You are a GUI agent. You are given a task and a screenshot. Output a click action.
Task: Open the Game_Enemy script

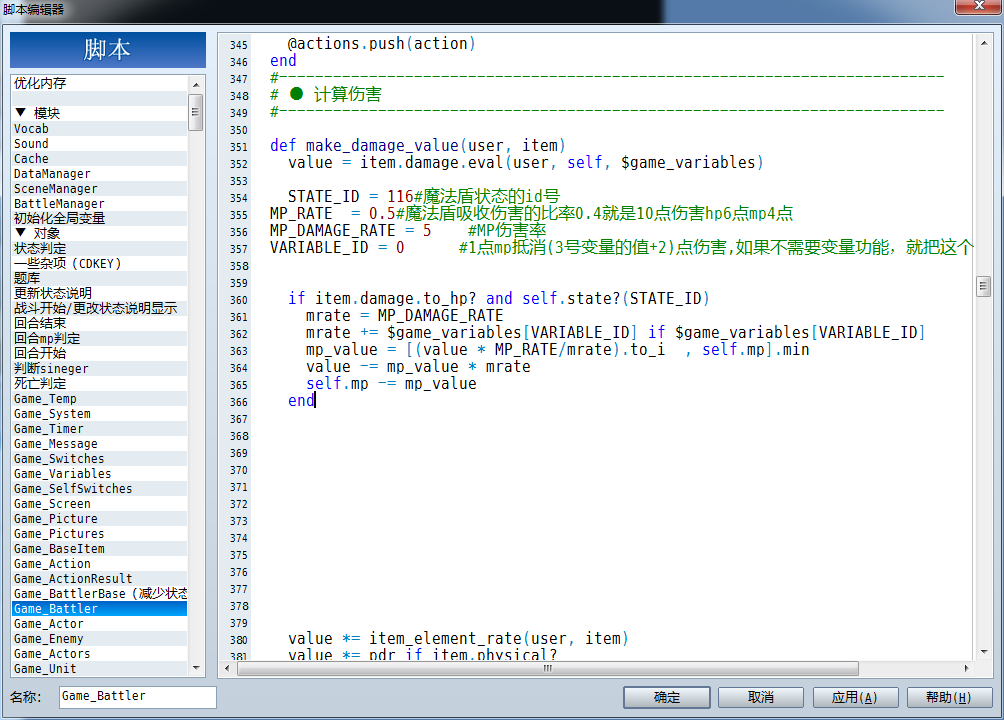coord(100,638)
